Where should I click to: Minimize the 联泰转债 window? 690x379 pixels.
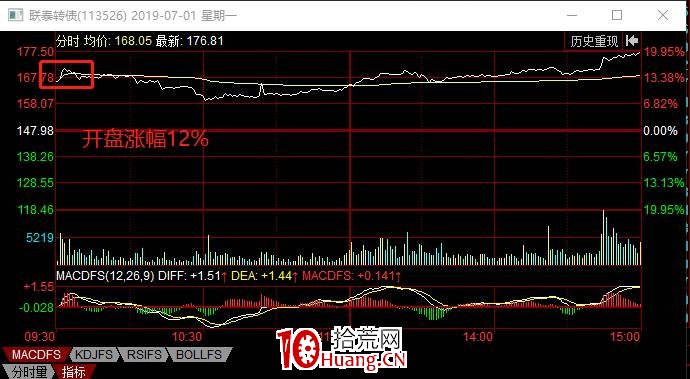pyautogui.click(x=572, y=15)
